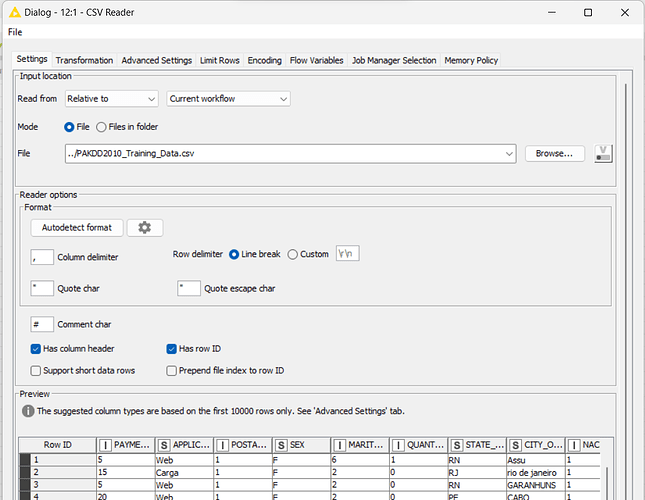Open Job Manager Selection tab

394,60
